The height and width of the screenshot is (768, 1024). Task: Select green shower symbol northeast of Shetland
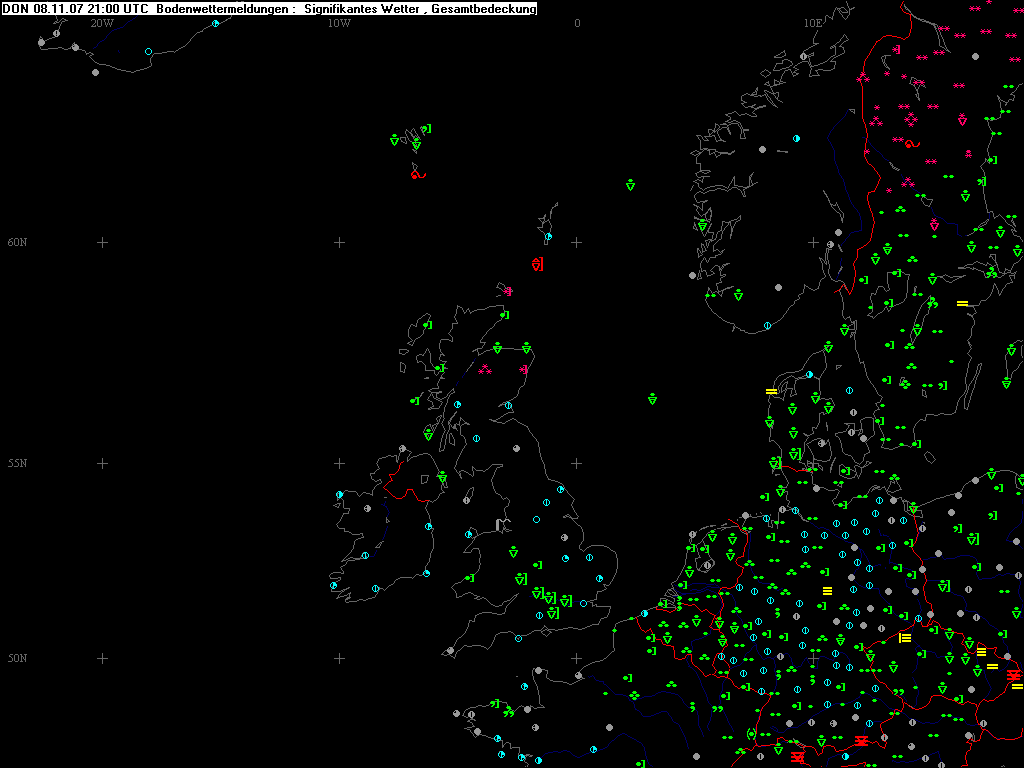(631, 185)
